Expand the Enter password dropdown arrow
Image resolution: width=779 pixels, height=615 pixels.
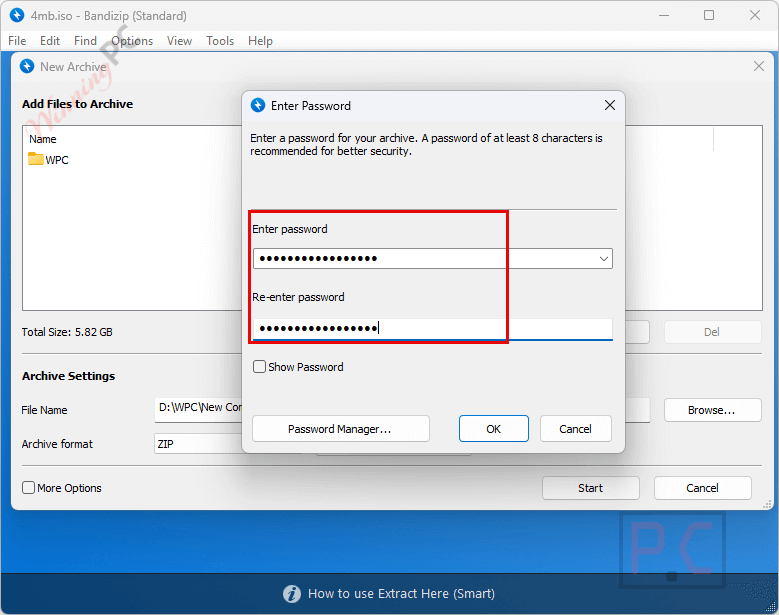pyautogui.click(x=604, y=259)
